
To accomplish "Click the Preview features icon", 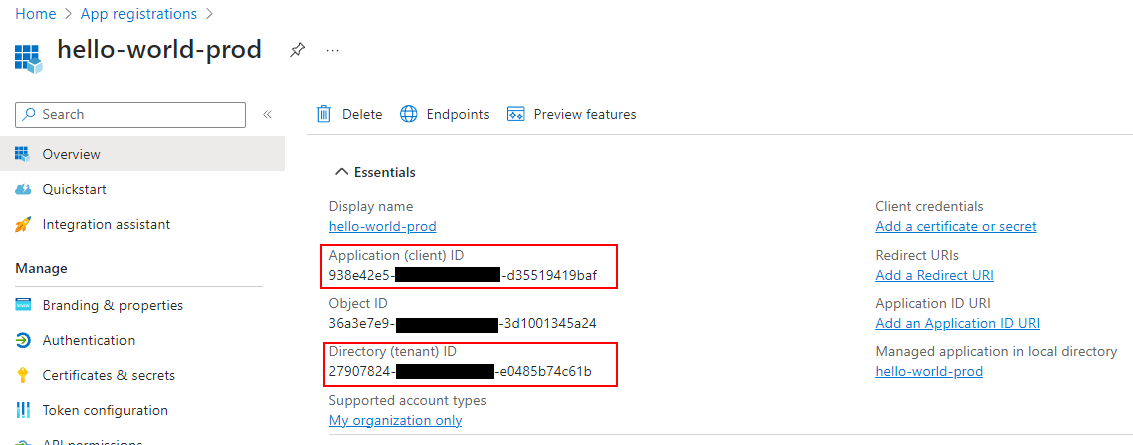I will pyautogui.click(x=515, y=114).
